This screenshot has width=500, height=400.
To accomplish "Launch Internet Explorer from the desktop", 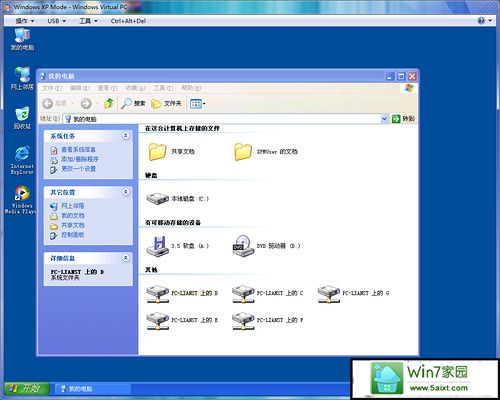I will click(x=22, y=160).
